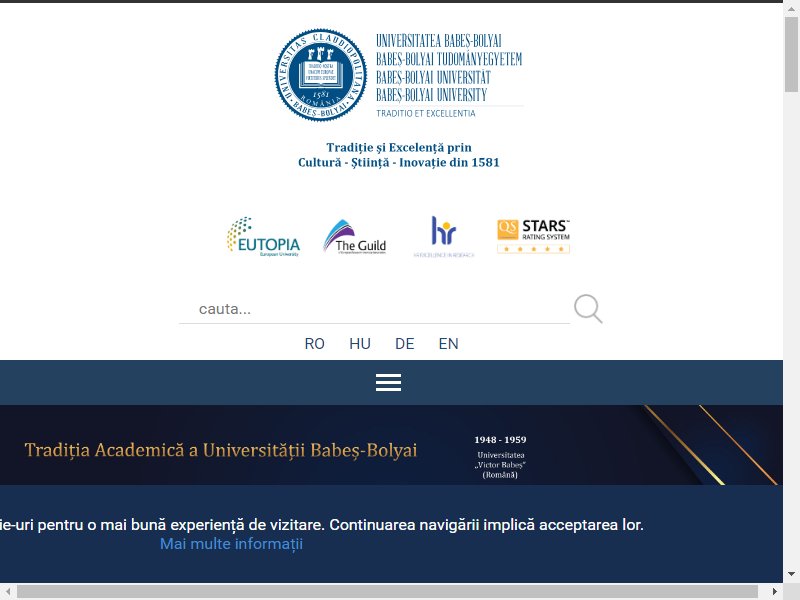Viewport: 800px width, 600px height.
Task: Click the HR Excellence in Research logo
Action: [444, 237]
